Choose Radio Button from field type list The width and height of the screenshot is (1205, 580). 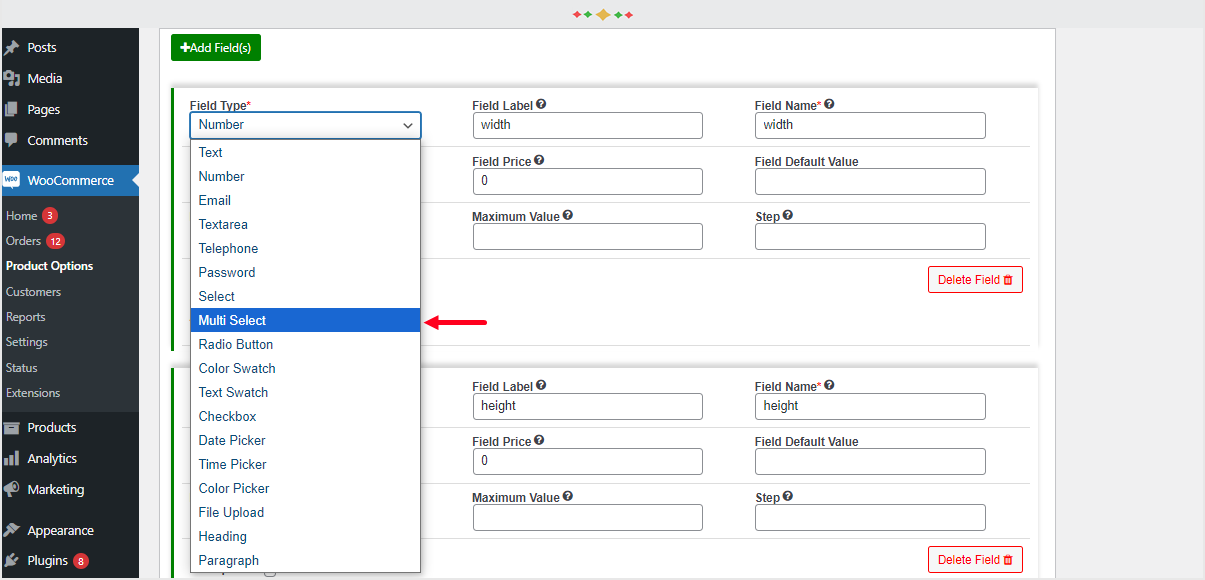(x=236, y=344)
